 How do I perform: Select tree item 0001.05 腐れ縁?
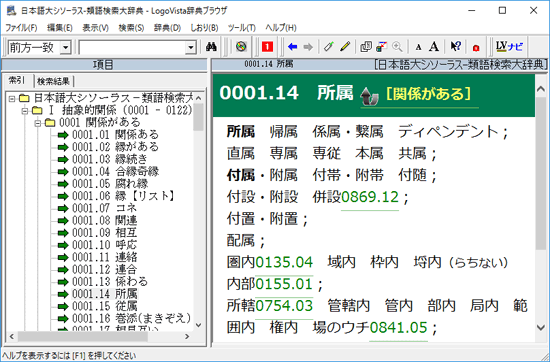click(110, 183)
